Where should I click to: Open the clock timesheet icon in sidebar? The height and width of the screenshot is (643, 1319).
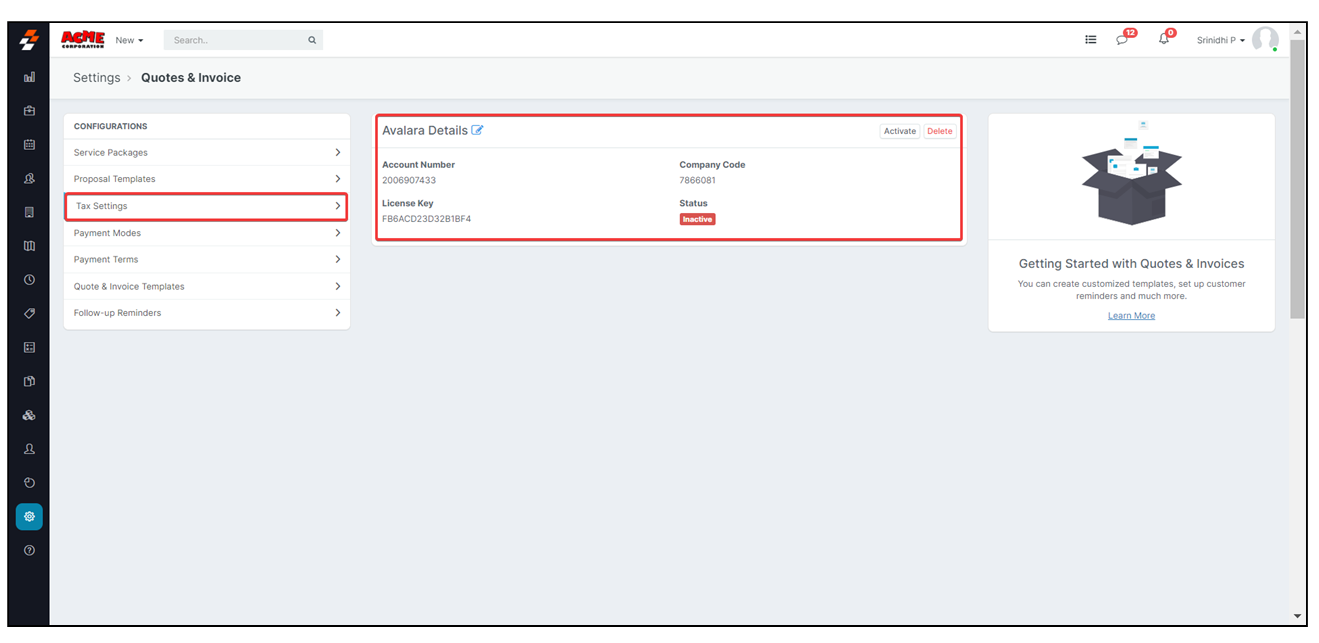pos(29,280)
